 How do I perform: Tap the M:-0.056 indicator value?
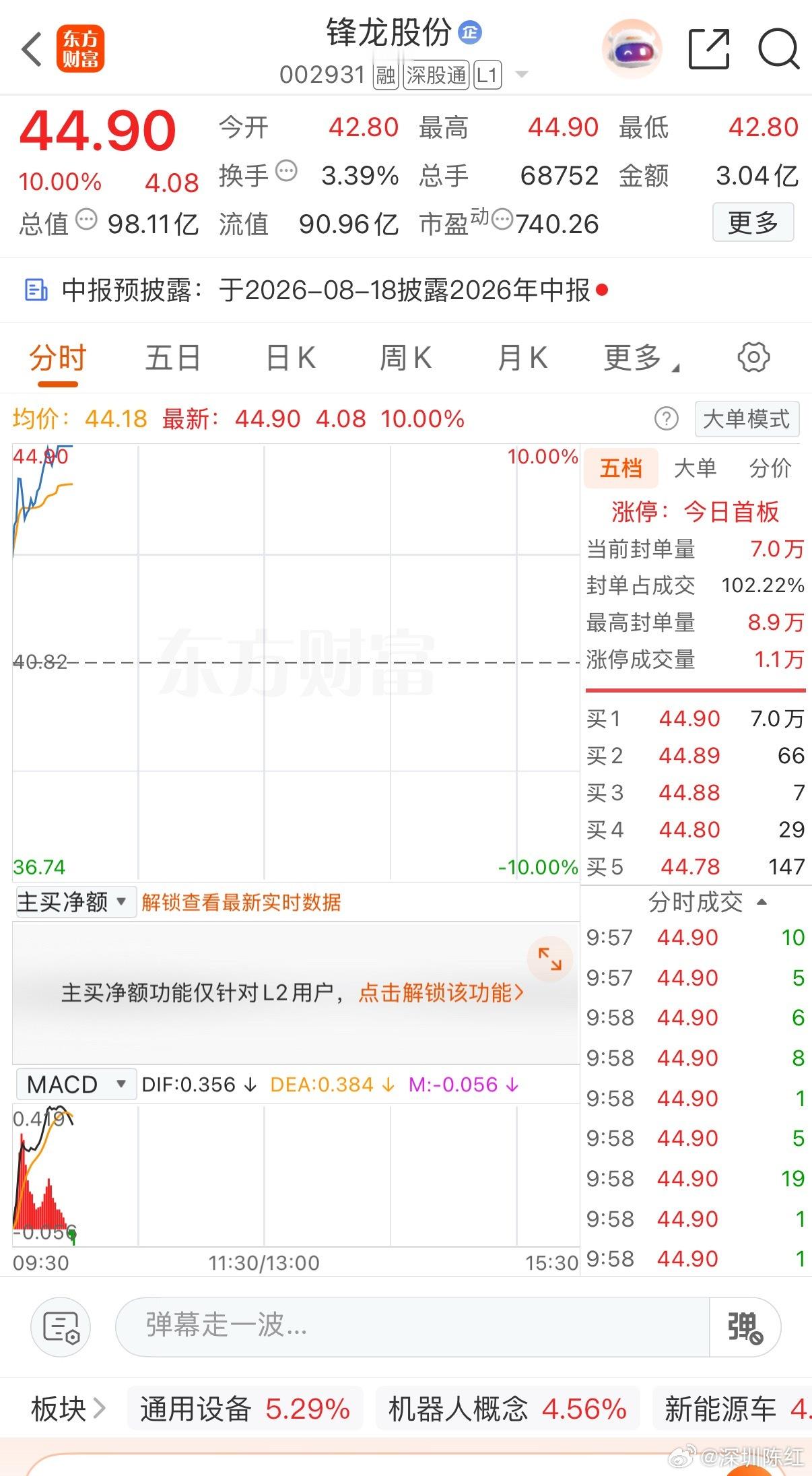(x=464, y=1085)
